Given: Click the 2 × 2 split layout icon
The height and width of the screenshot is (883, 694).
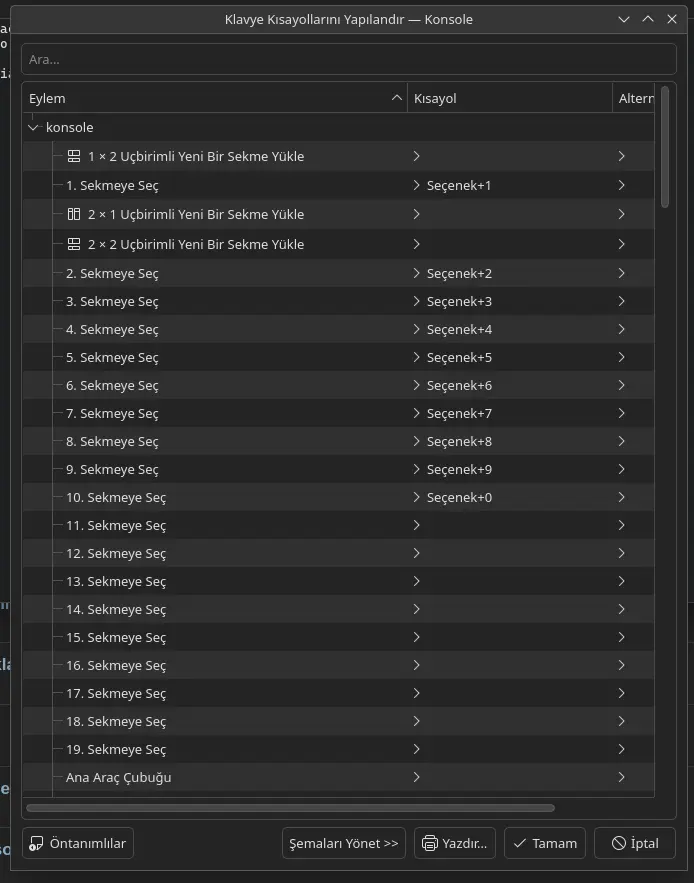Looking at the screenshot, I should pyautogui.click(x=74, y=244).
